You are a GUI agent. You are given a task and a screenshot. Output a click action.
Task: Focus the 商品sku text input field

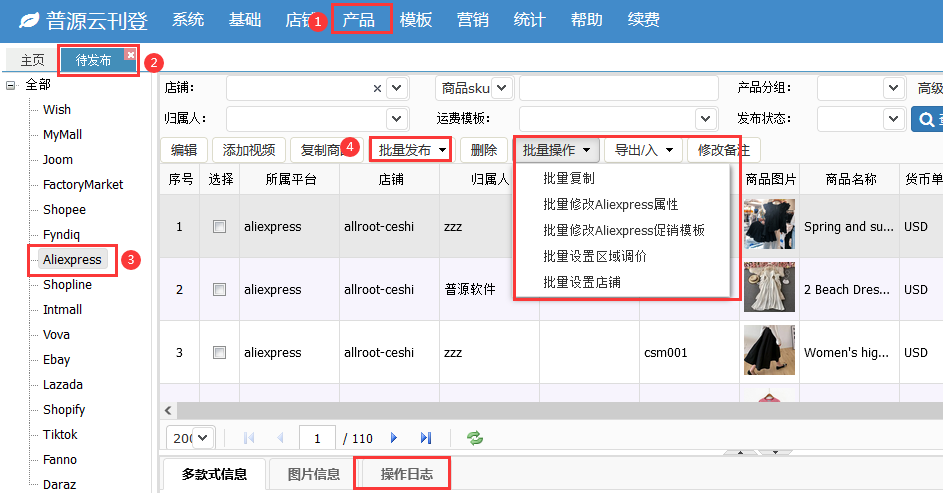tap(619, 88)
